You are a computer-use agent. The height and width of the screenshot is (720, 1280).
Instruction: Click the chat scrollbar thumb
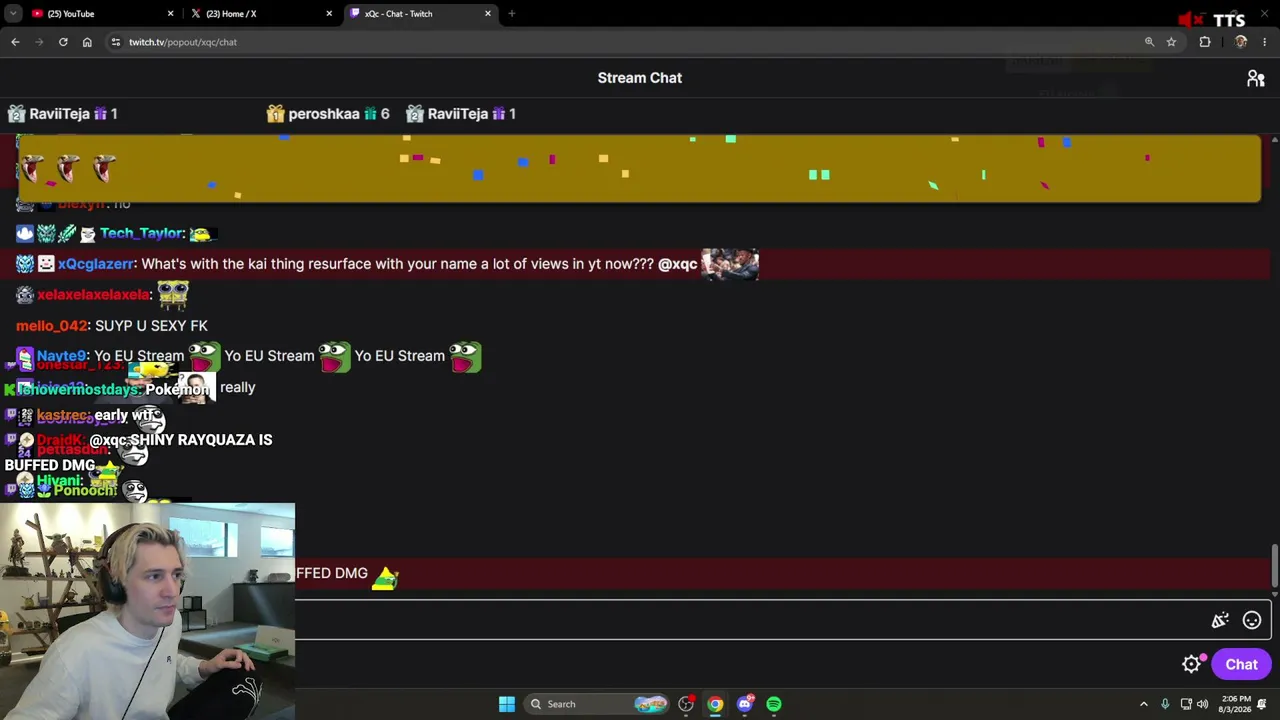[x=1274, y=566]
